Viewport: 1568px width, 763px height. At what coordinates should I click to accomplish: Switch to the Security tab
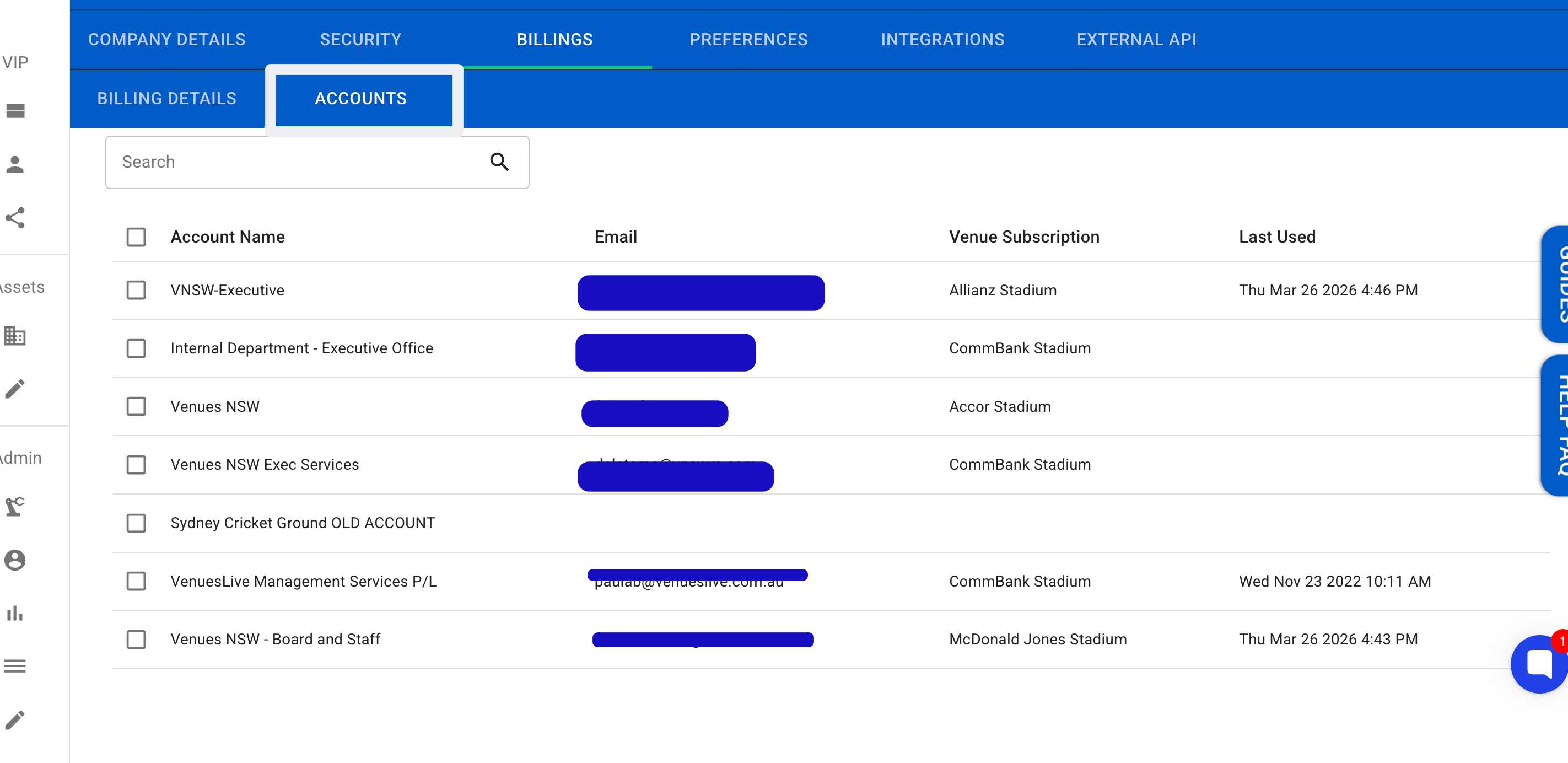[x=360, y=40]
